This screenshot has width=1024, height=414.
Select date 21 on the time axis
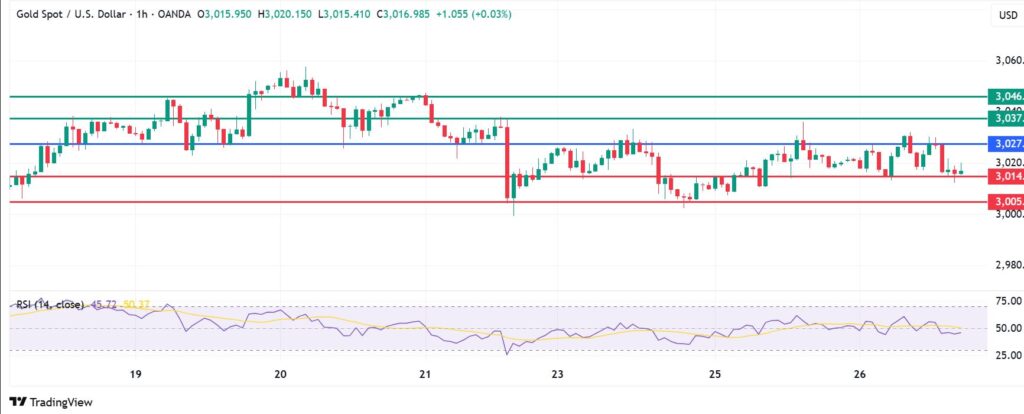tap(425, 373)
